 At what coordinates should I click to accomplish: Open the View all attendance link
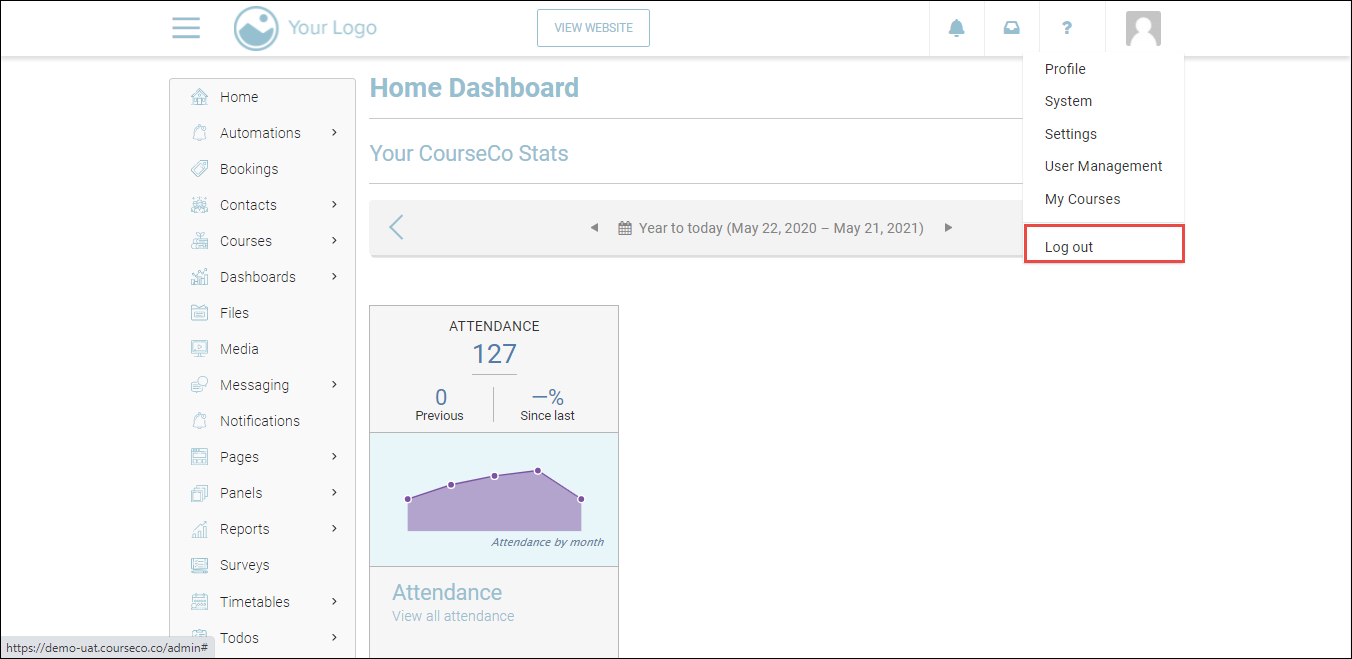coord(453,616)
